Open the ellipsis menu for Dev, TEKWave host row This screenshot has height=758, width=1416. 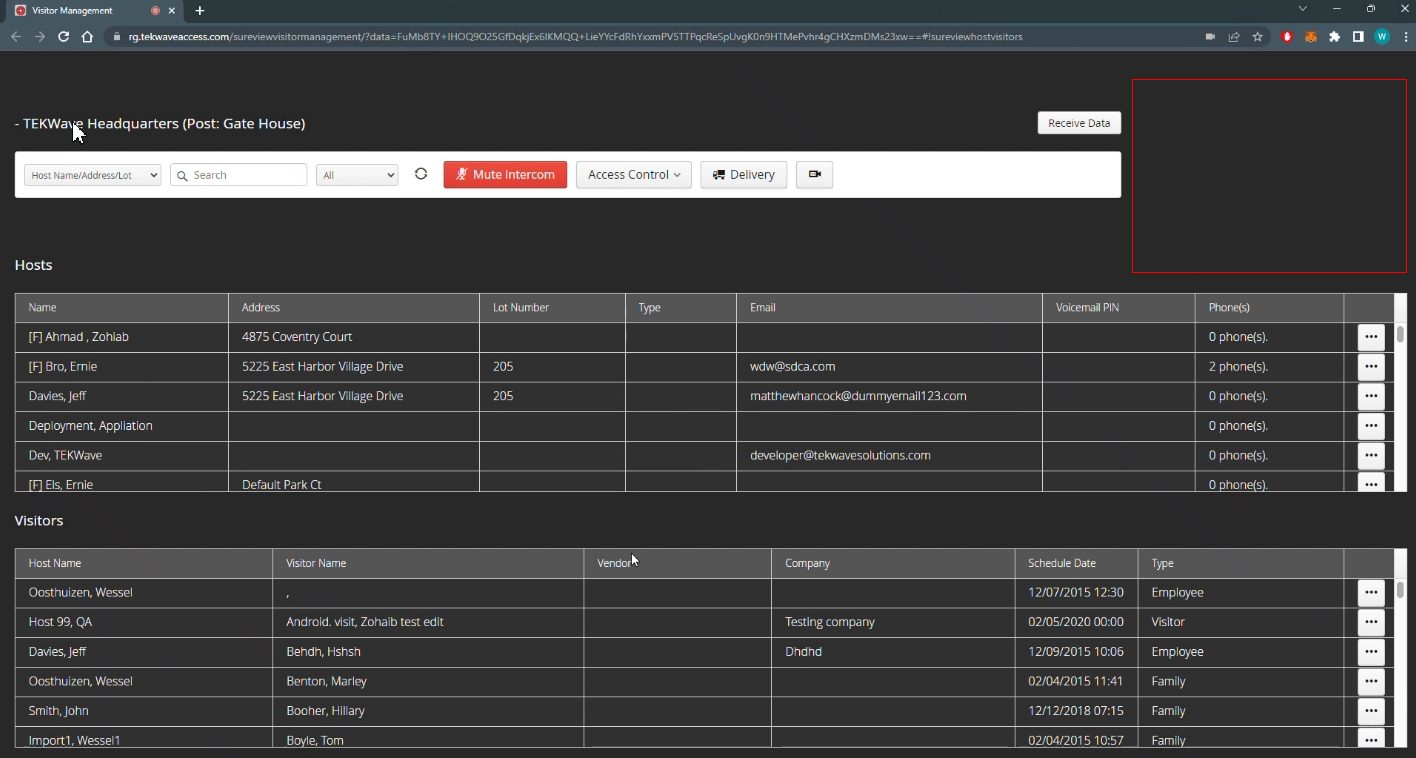tap(1370, 455)
